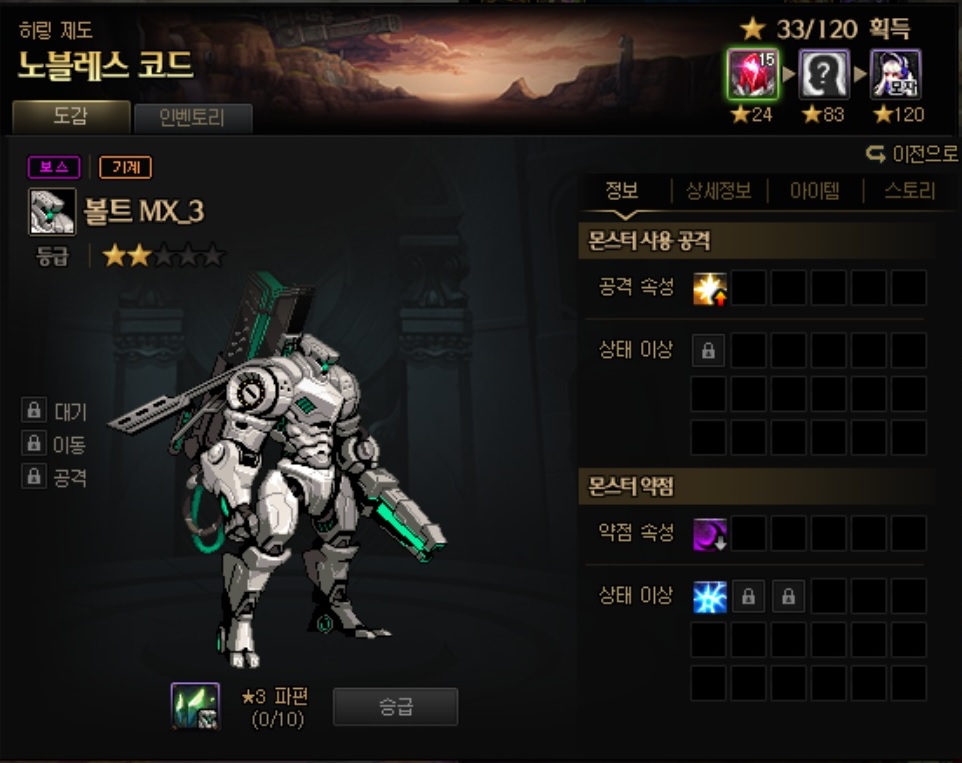Click the red crystal reward icon at star 24

click(753, 74)
